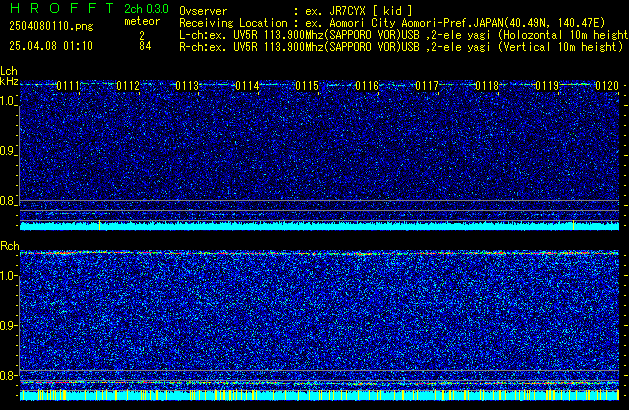Click the meteor count label
Screen dimensions: 629x410
click(x=142, y=21)
